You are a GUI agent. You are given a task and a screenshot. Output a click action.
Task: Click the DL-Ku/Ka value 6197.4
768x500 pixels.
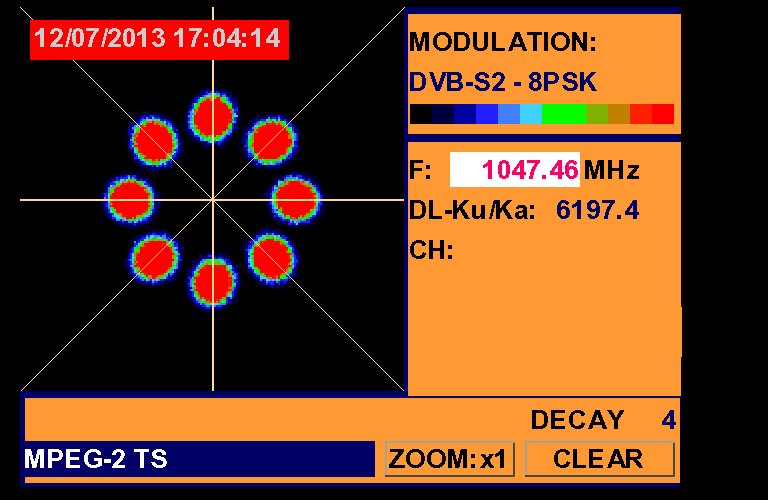tap(597, 210)
